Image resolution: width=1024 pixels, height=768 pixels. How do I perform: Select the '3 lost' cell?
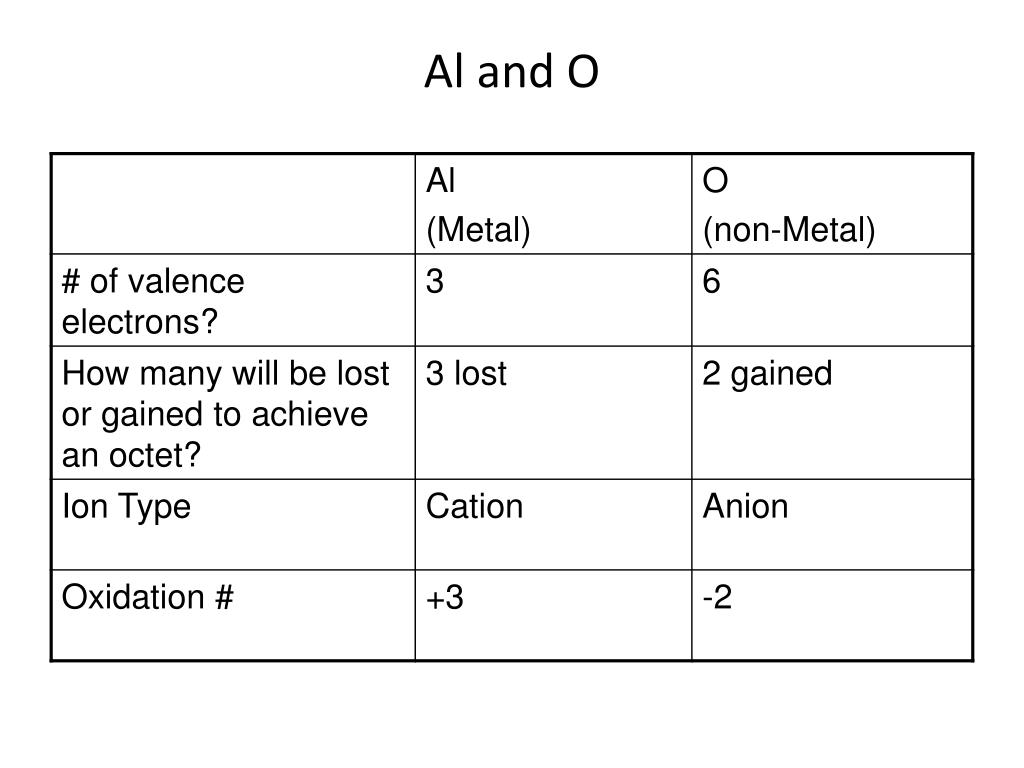pos(553,413)
